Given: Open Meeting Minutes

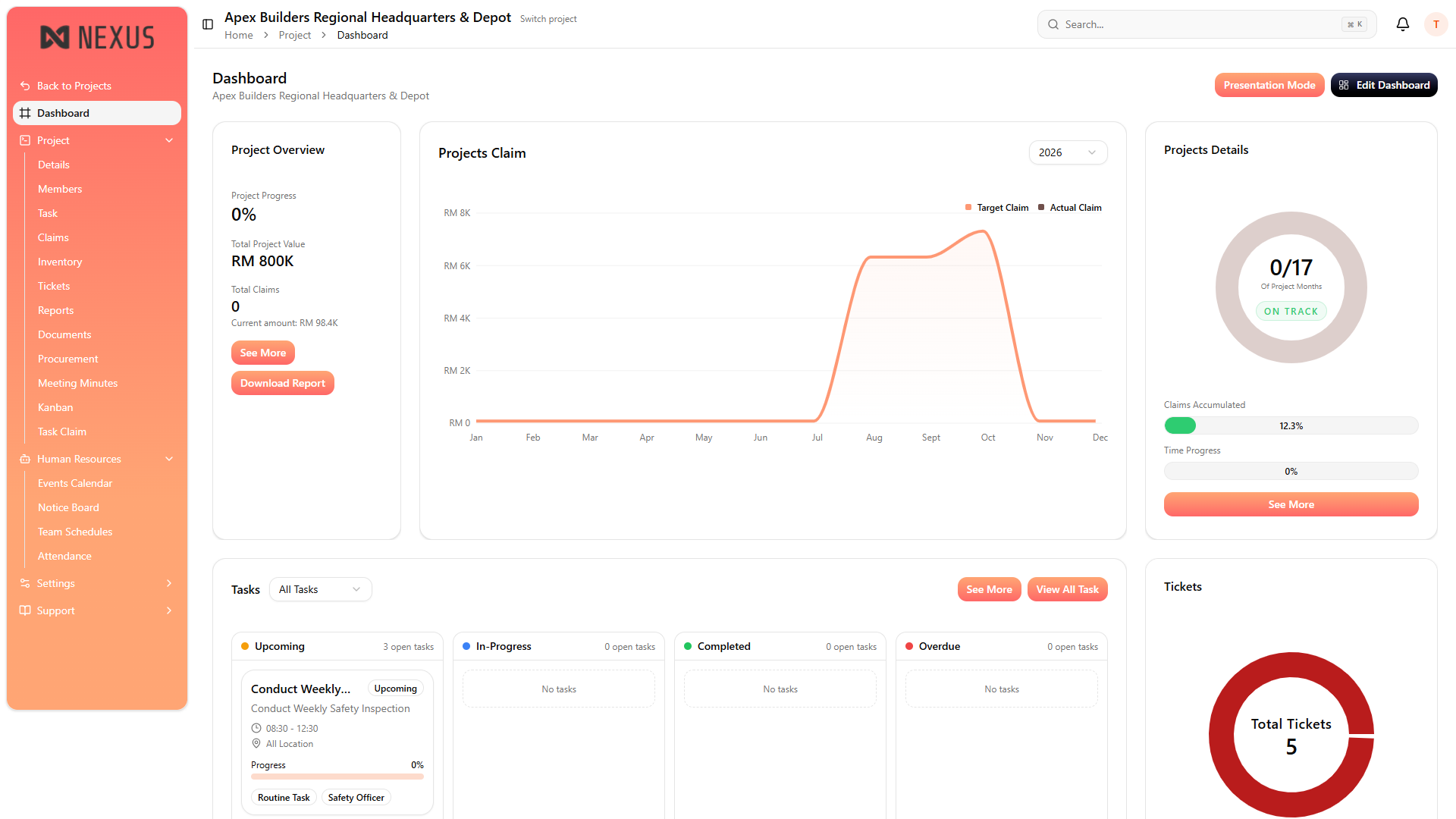Looking at the screenshot, I should 78,383.
